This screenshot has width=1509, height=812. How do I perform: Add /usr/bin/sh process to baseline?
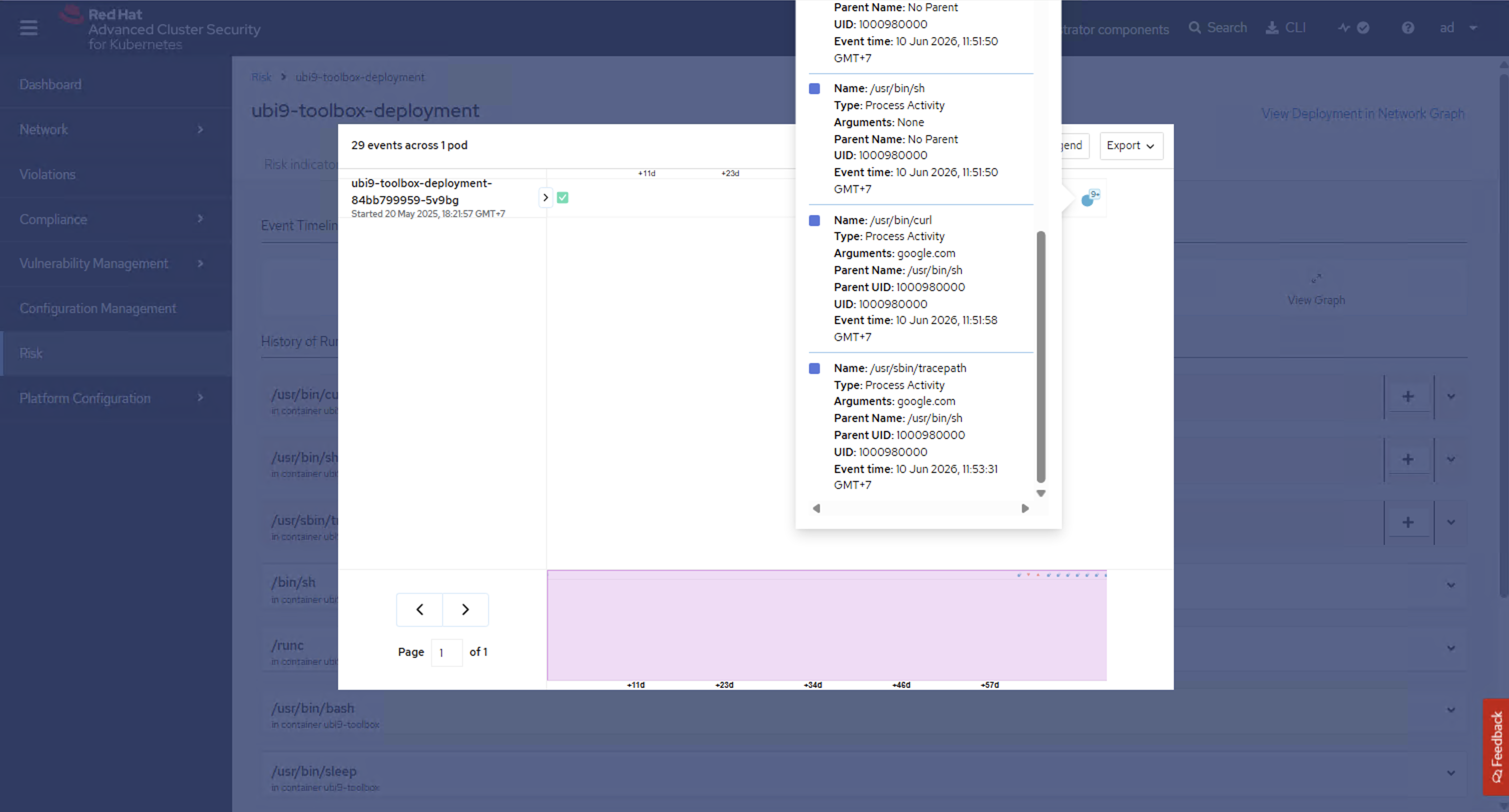point(1407,459)
